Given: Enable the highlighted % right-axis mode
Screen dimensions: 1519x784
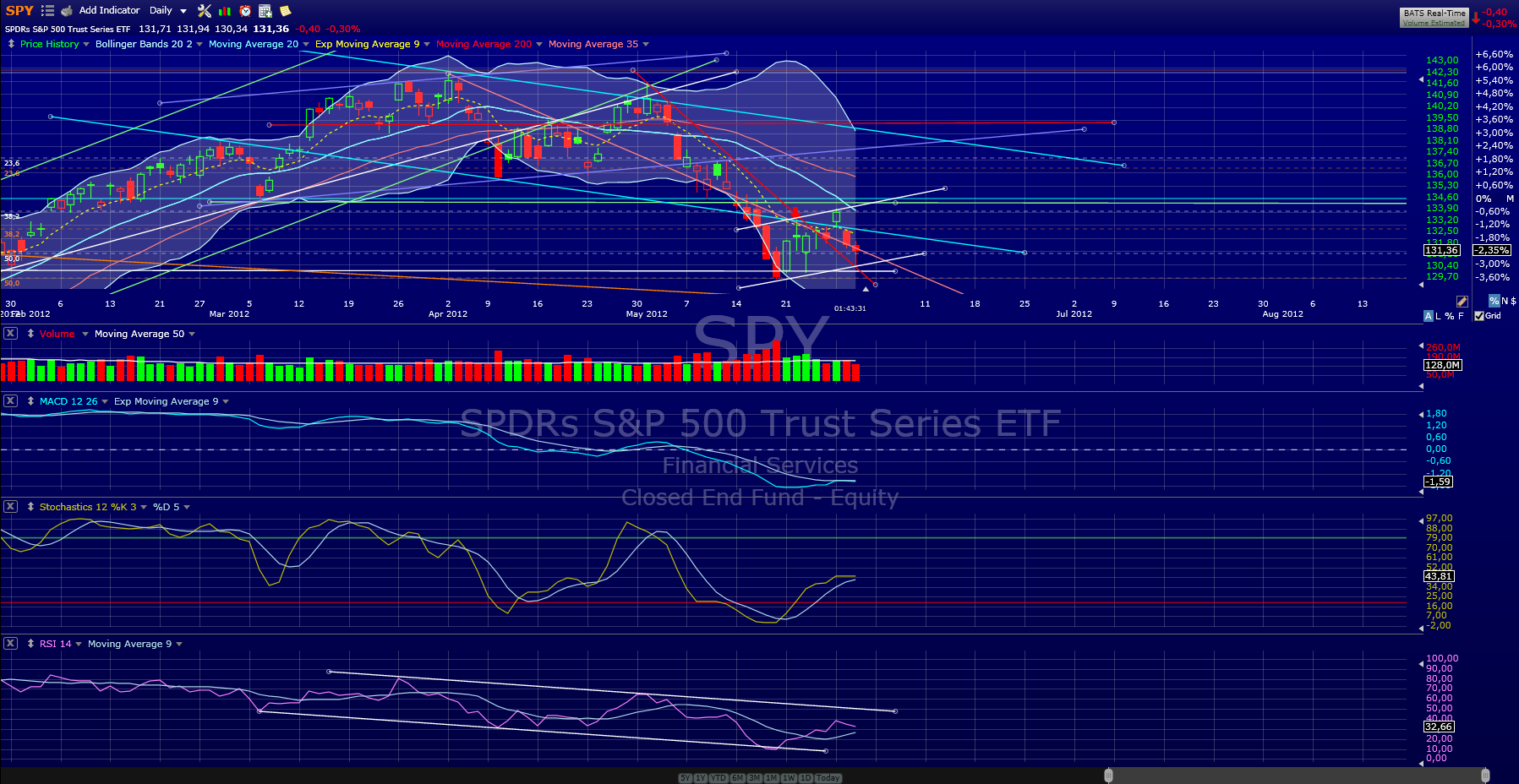Looking at the screenshot, I should (x=1494, y=302).
